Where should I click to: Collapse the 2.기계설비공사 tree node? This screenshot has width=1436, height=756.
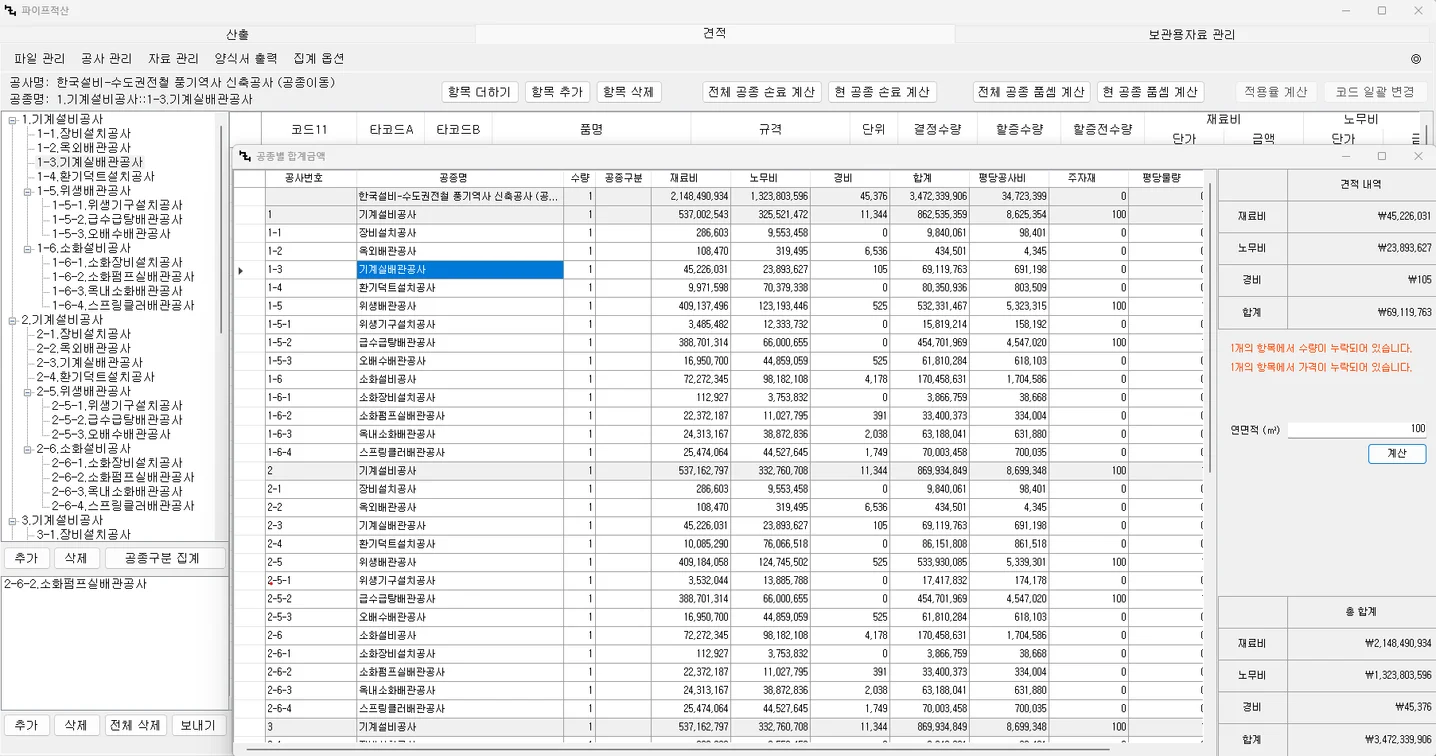12,320
